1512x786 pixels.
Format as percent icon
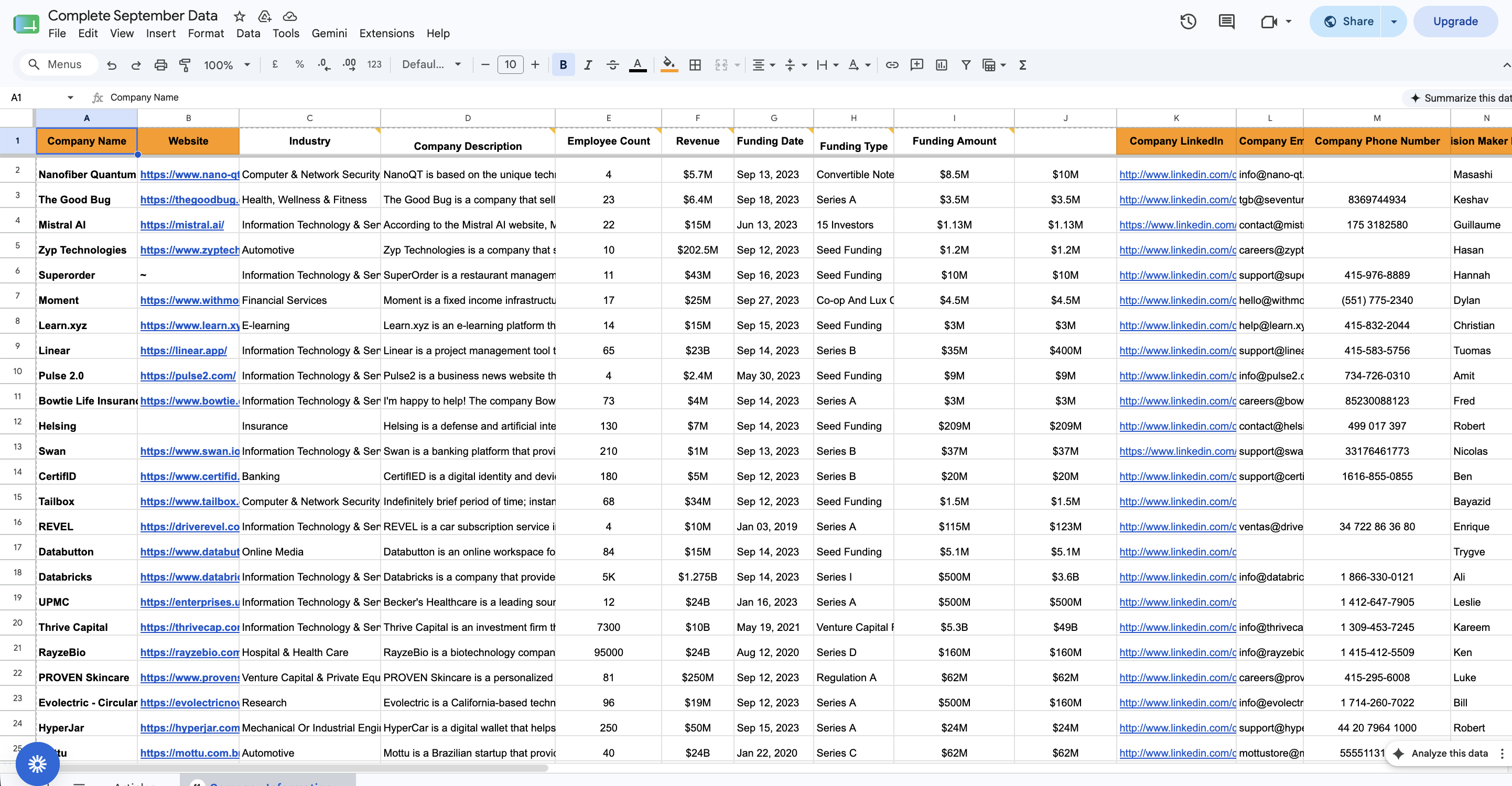tap(299, 64)
